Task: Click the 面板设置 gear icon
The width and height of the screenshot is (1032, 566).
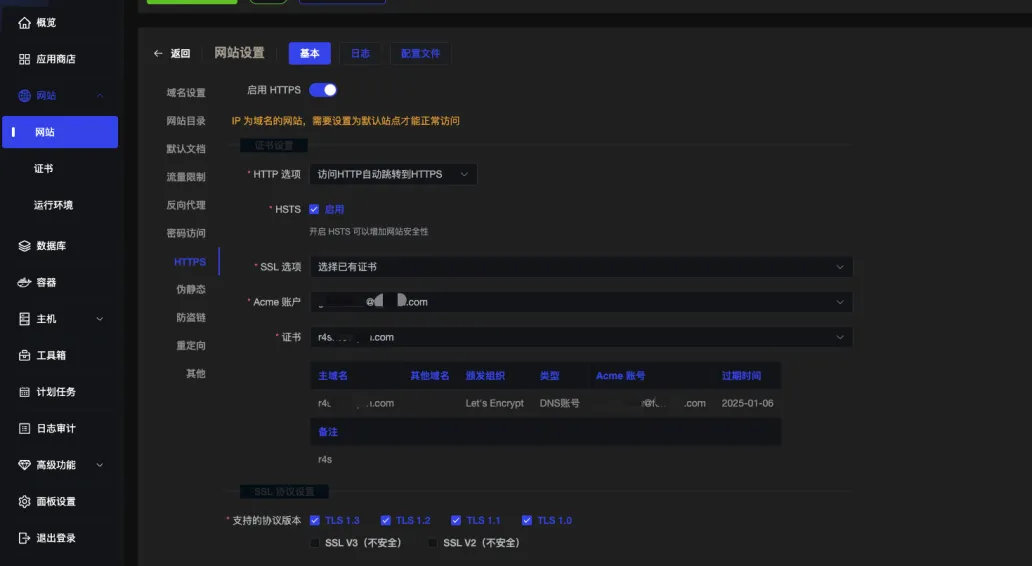Action: click(x=25, y=502)
